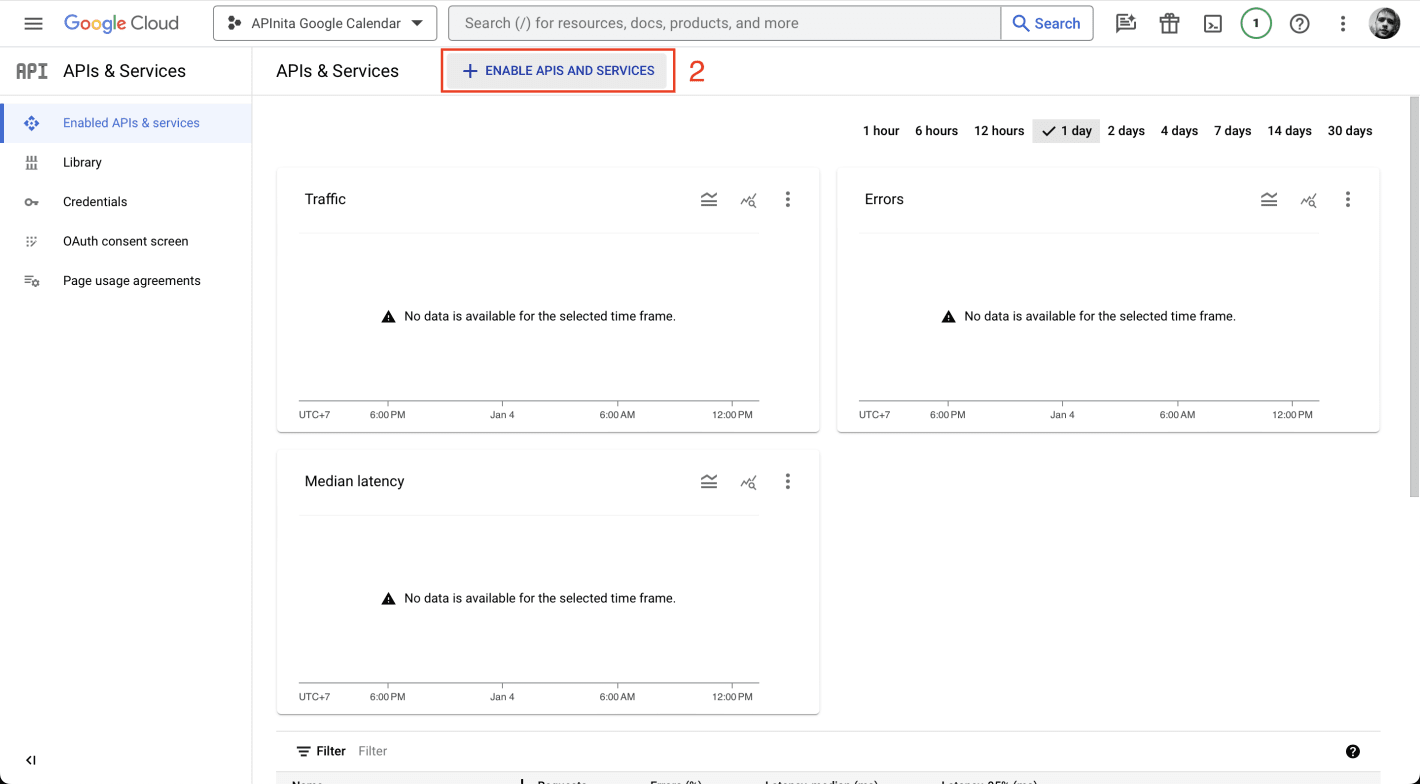Click the gift offers icon
This screenshot has height=784, width=1420.
point(1169,22)
